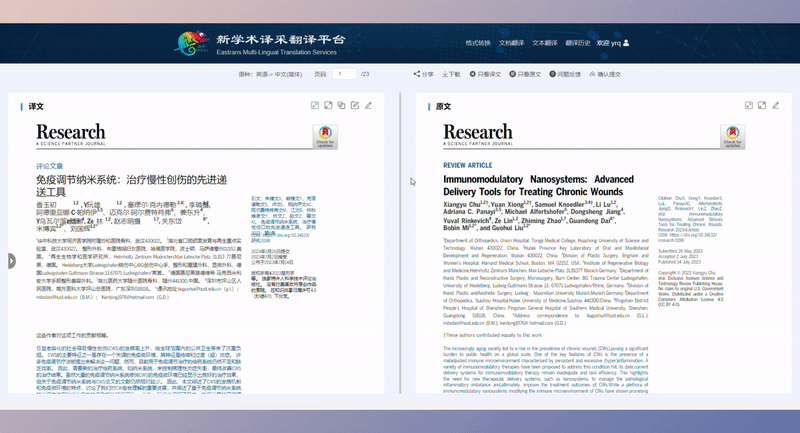Image resolution: width=800 pixels, height=433 pixels.
Task: Open the 翻译历史 page
Action: (577, 44)
